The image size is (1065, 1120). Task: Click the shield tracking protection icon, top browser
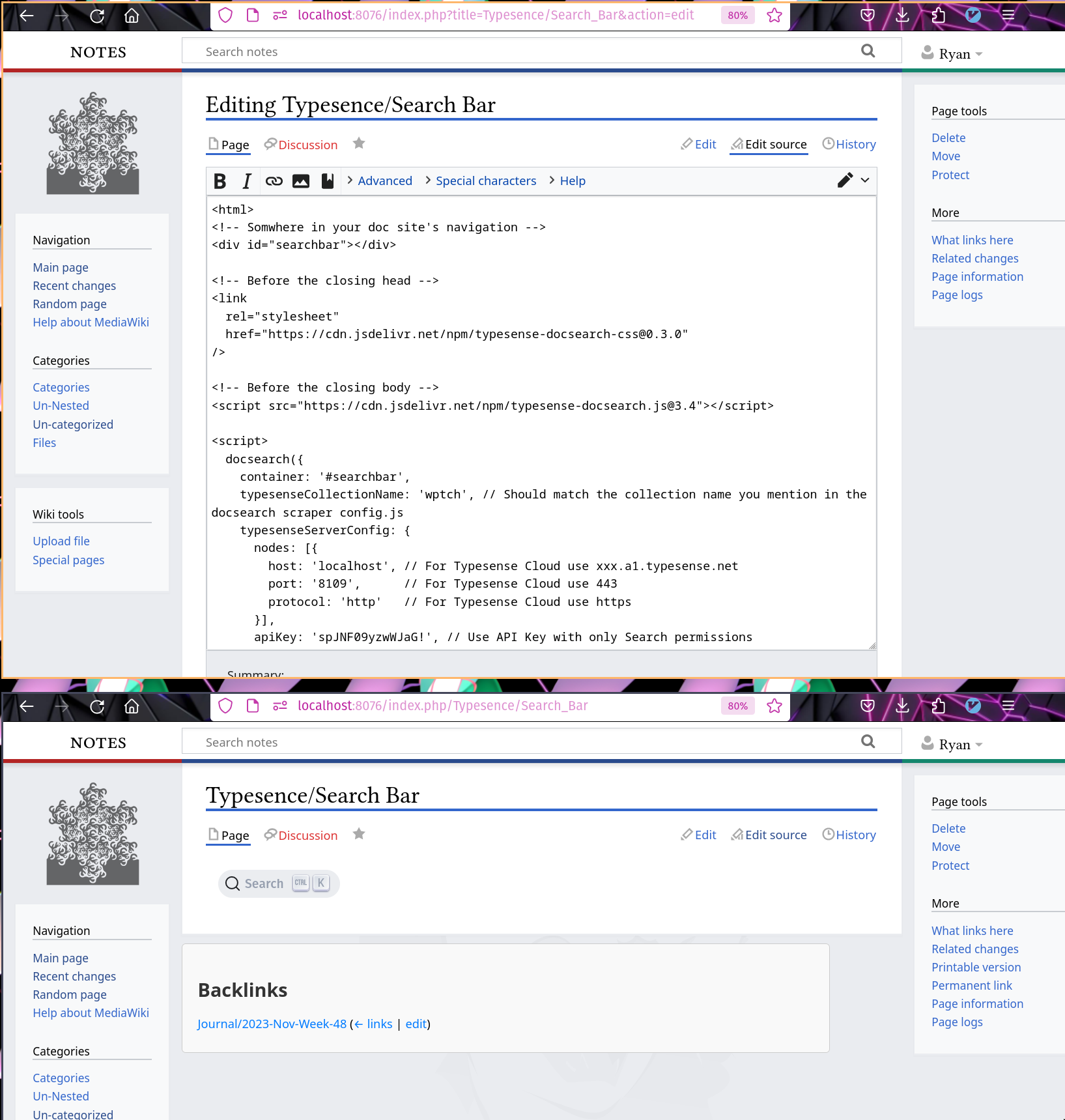click(x=225, y=15)
